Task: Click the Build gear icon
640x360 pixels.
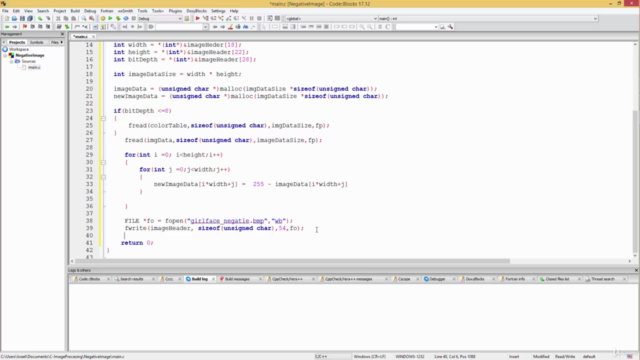Action: (102, 18)
